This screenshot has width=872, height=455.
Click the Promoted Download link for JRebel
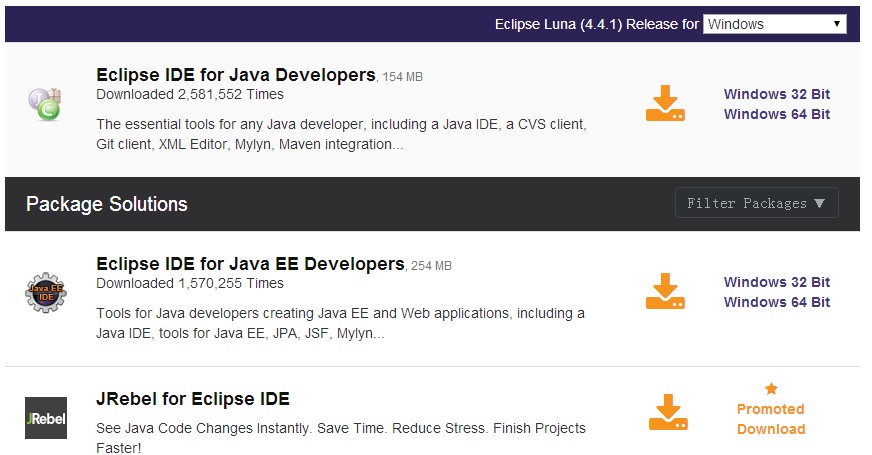770,419
